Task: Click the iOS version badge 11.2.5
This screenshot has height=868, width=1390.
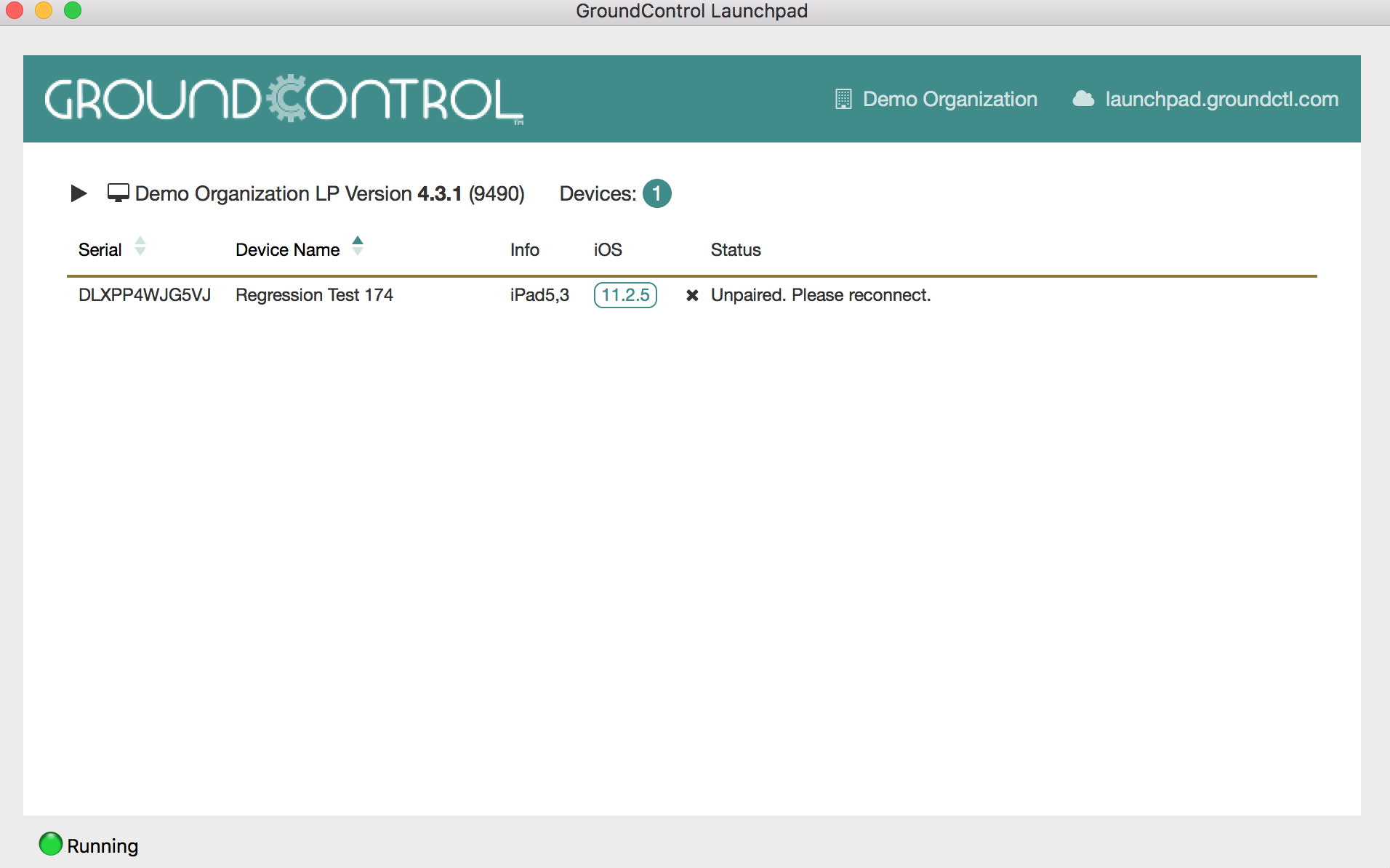Action: [625, 295]
